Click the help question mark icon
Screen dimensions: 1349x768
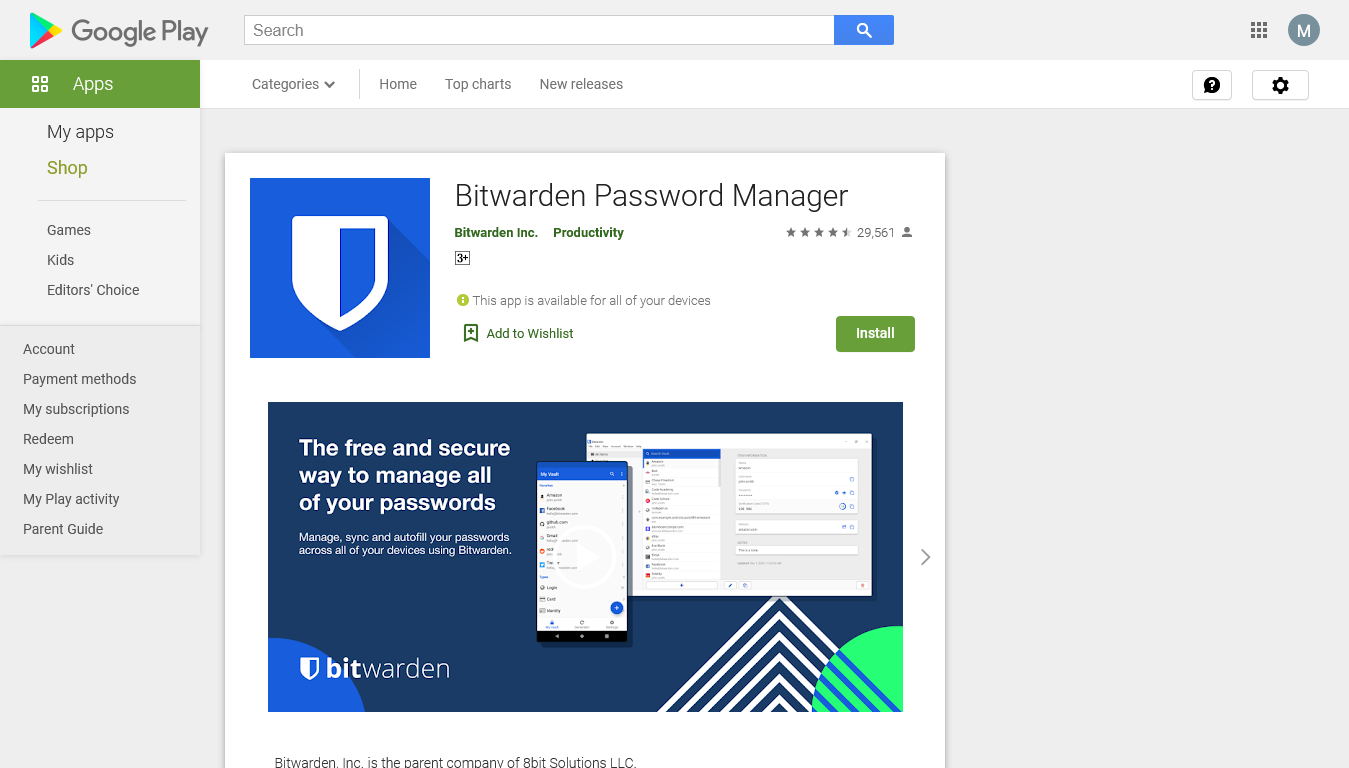pos(1212,85)
